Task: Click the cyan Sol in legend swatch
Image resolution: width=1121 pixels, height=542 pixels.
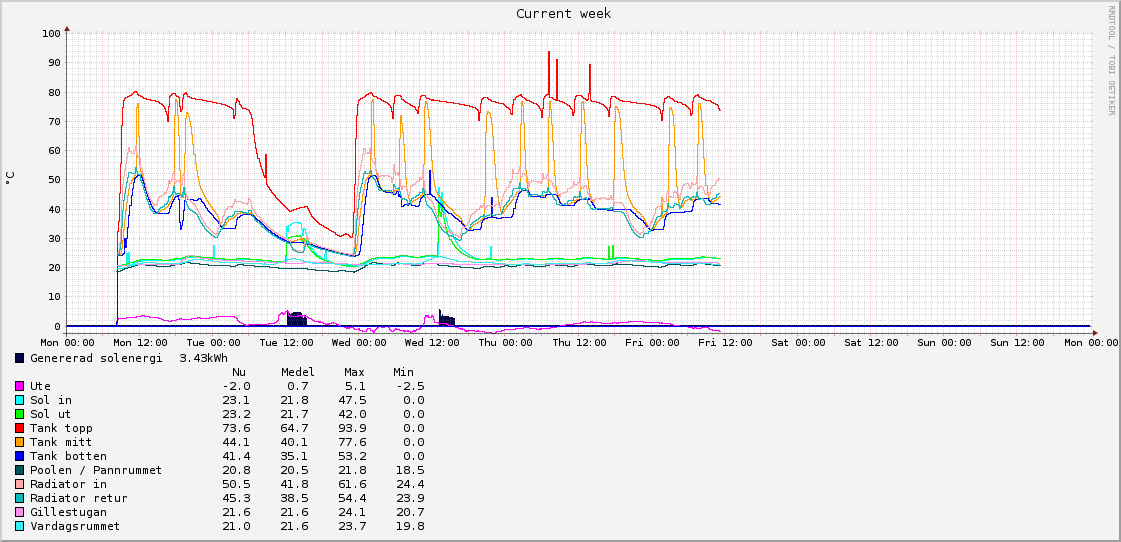Action: pyautogui.click(x=20, y=400)
